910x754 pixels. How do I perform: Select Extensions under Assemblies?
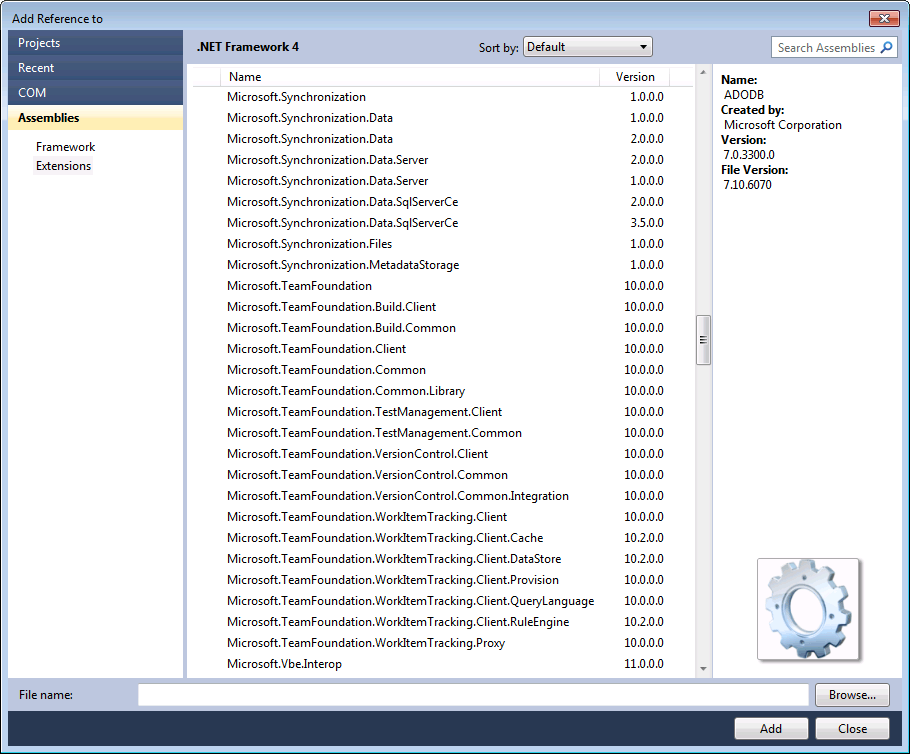(x=63, y=166)
